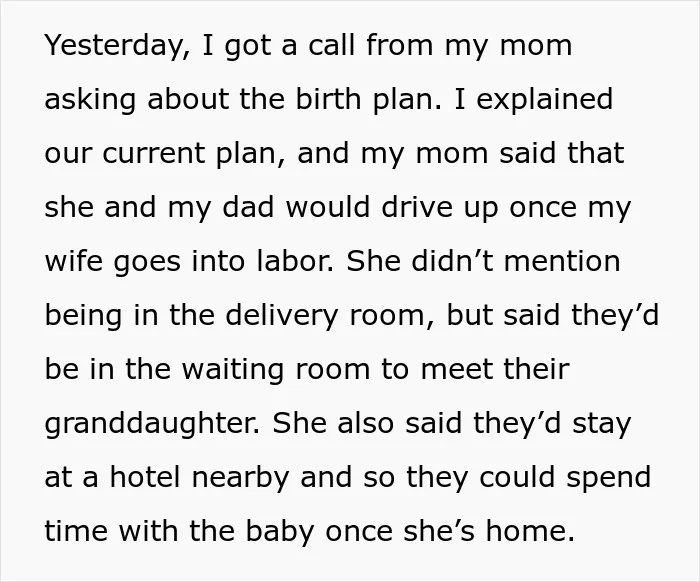
Task: Click the word "labor"
Action: [x=294, y=261]
